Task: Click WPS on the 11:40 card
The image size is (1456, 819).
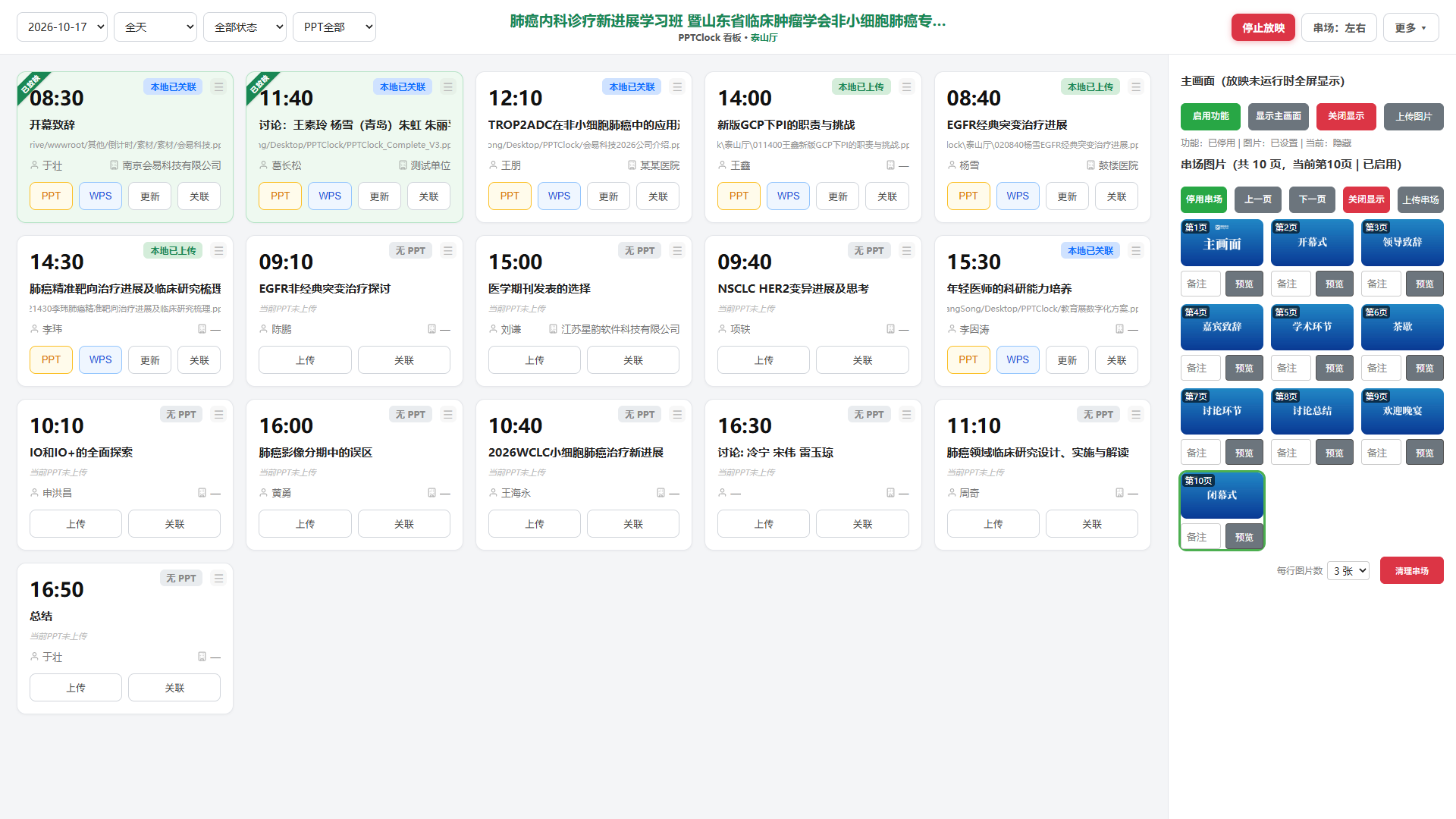Action: (x=330, y=196)
